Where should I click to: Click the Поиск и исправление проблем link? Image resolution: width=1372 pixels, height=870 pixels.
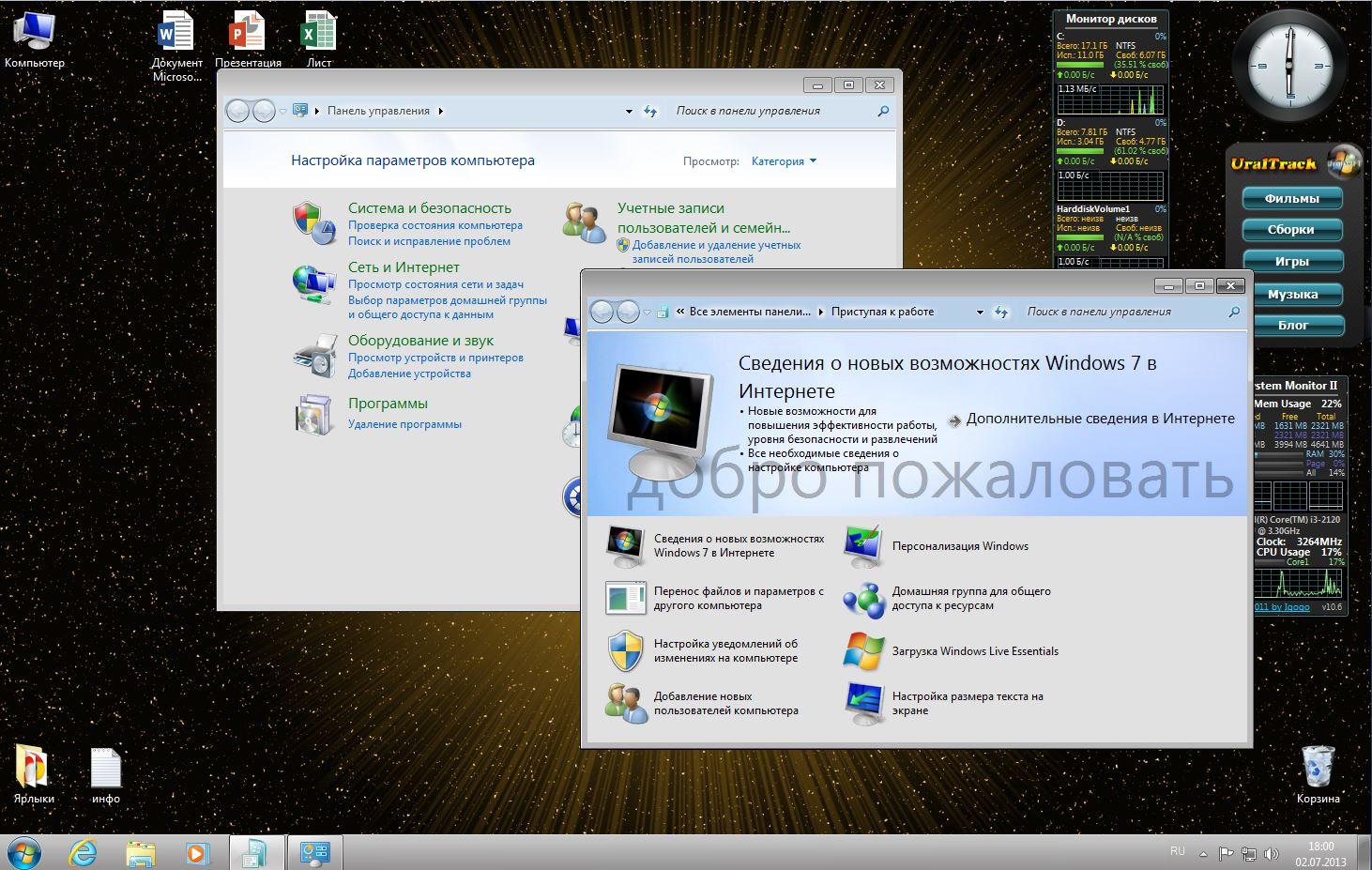click(x=429, y=241)
